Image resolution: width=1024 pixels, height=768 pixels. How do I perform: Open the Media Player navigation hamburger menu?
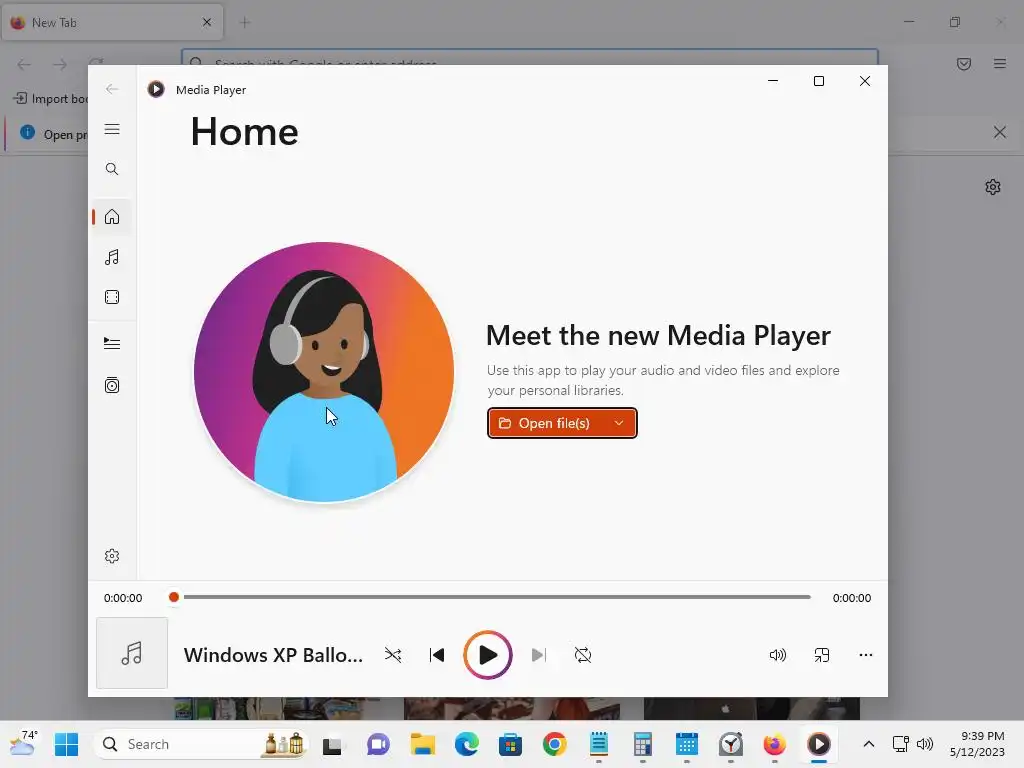coord(112,129)
